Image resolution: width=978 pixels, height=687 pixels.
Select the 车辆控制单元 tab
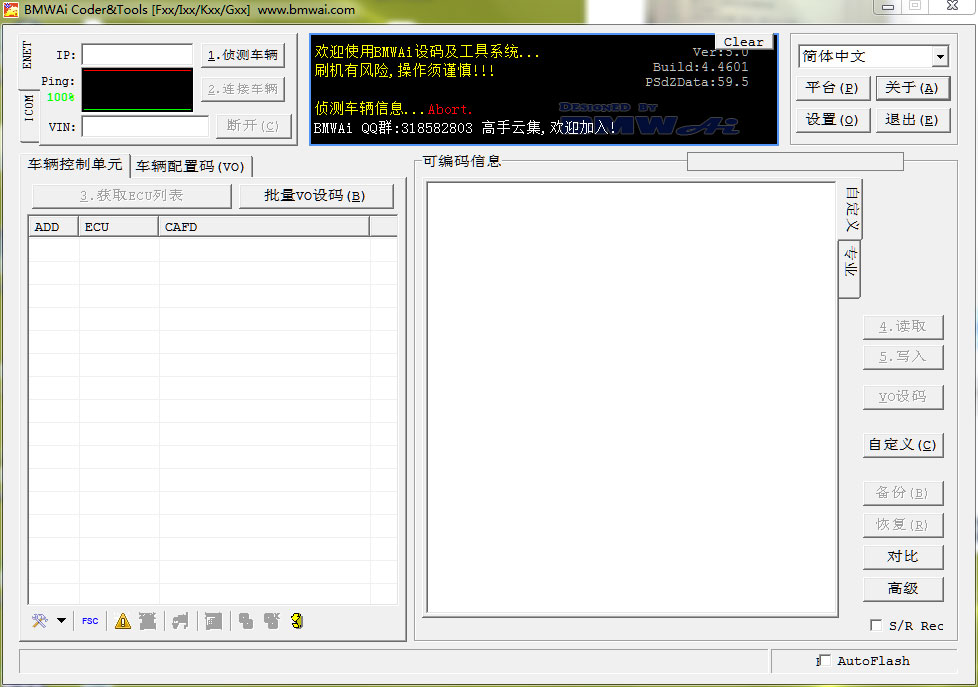pos(75,164)
